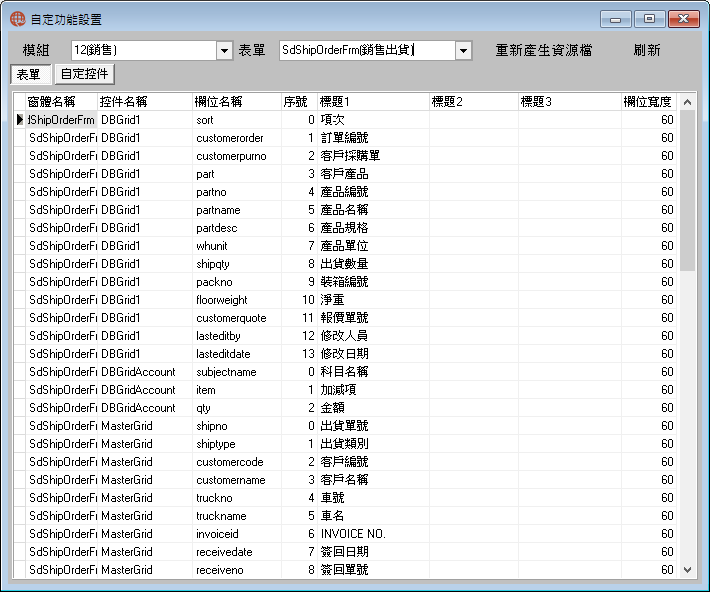Click the 控件名稱 column header
The image size is (710, 592).
tap(145, 101)
